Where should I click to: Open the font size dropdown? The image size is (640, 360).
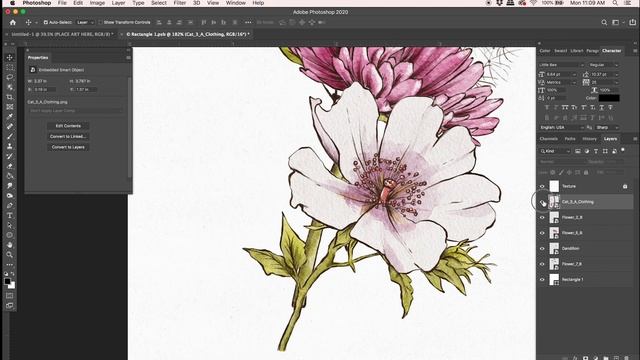tap(561, 74)
